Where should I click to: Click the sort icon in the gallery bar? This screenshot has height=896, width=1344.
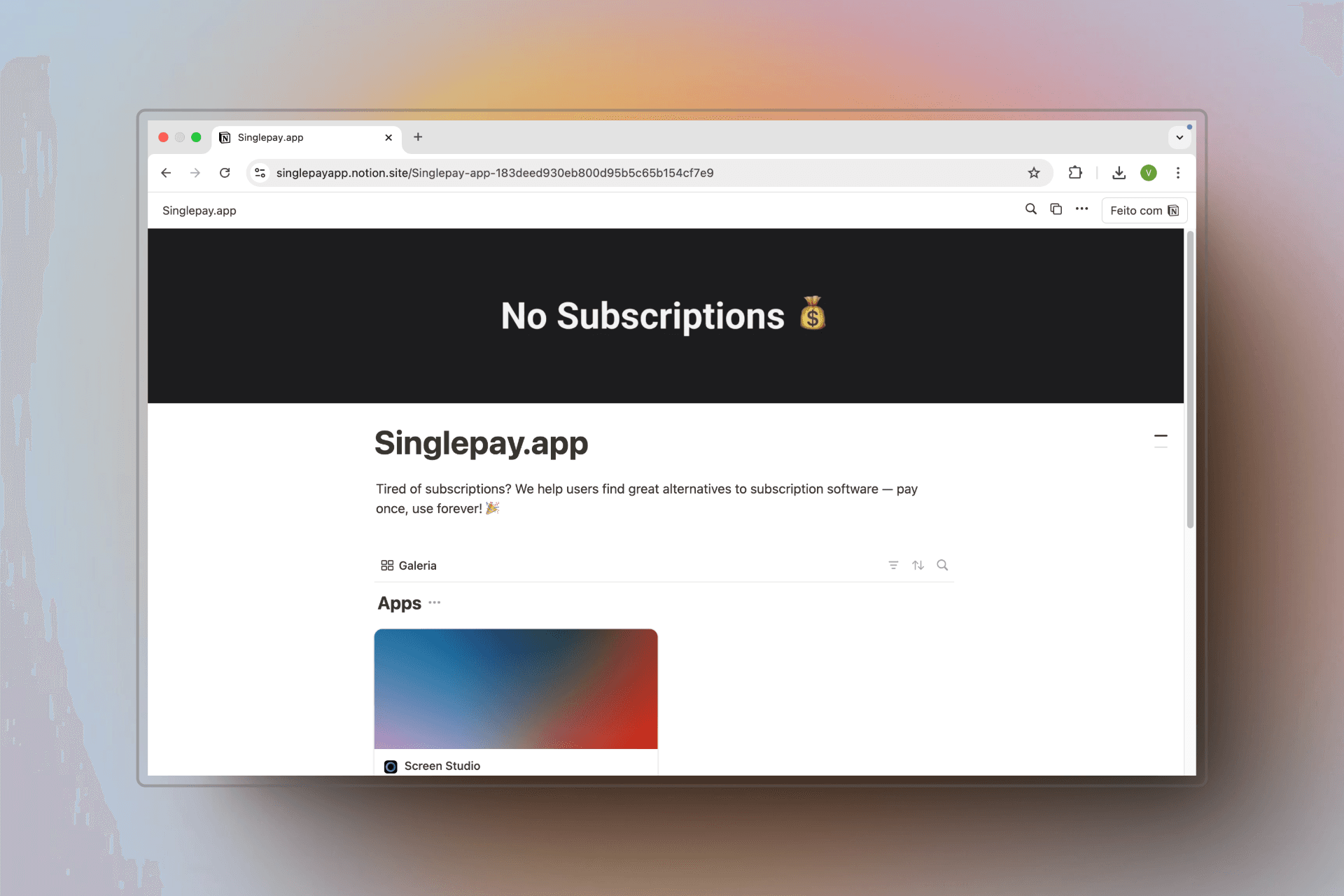tap(917, 565)
